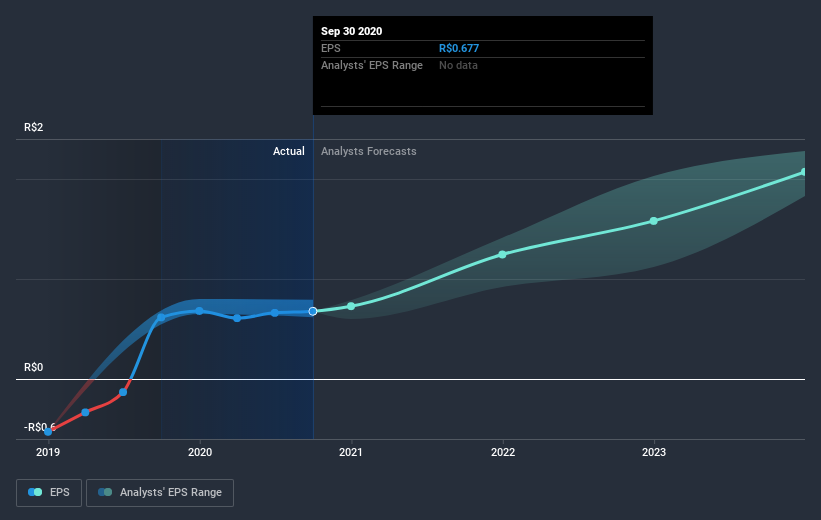The width and height of the screenshot is (821, 520).
Task: Click the 2022 x-axis label
Action: coord(503,452)
